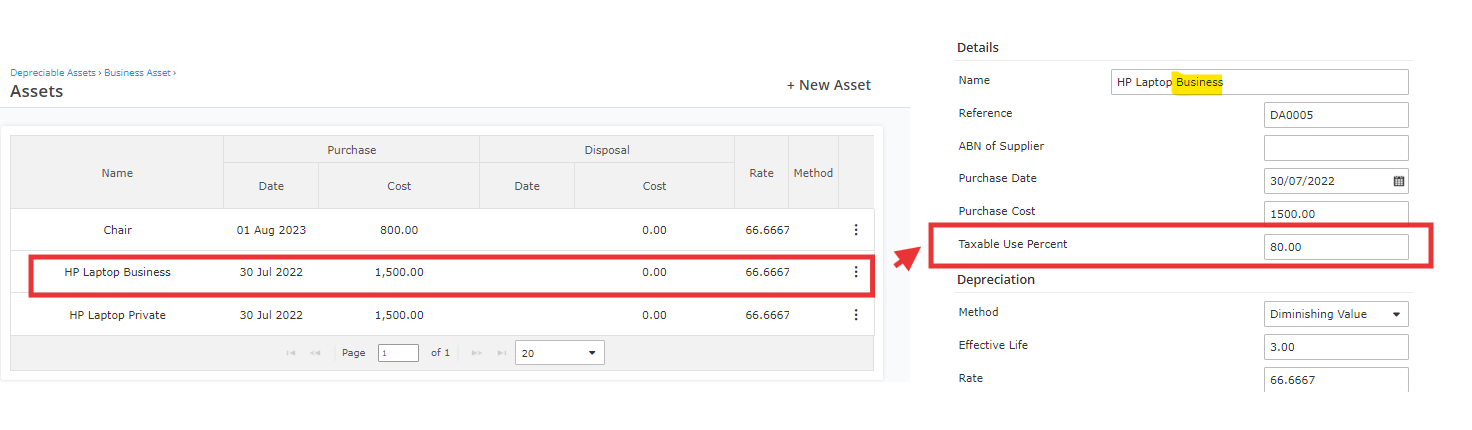The width and height of the screenshot is (1472, 430).
Task: Click the Rate column header in the table
Action: pos(762,173)
